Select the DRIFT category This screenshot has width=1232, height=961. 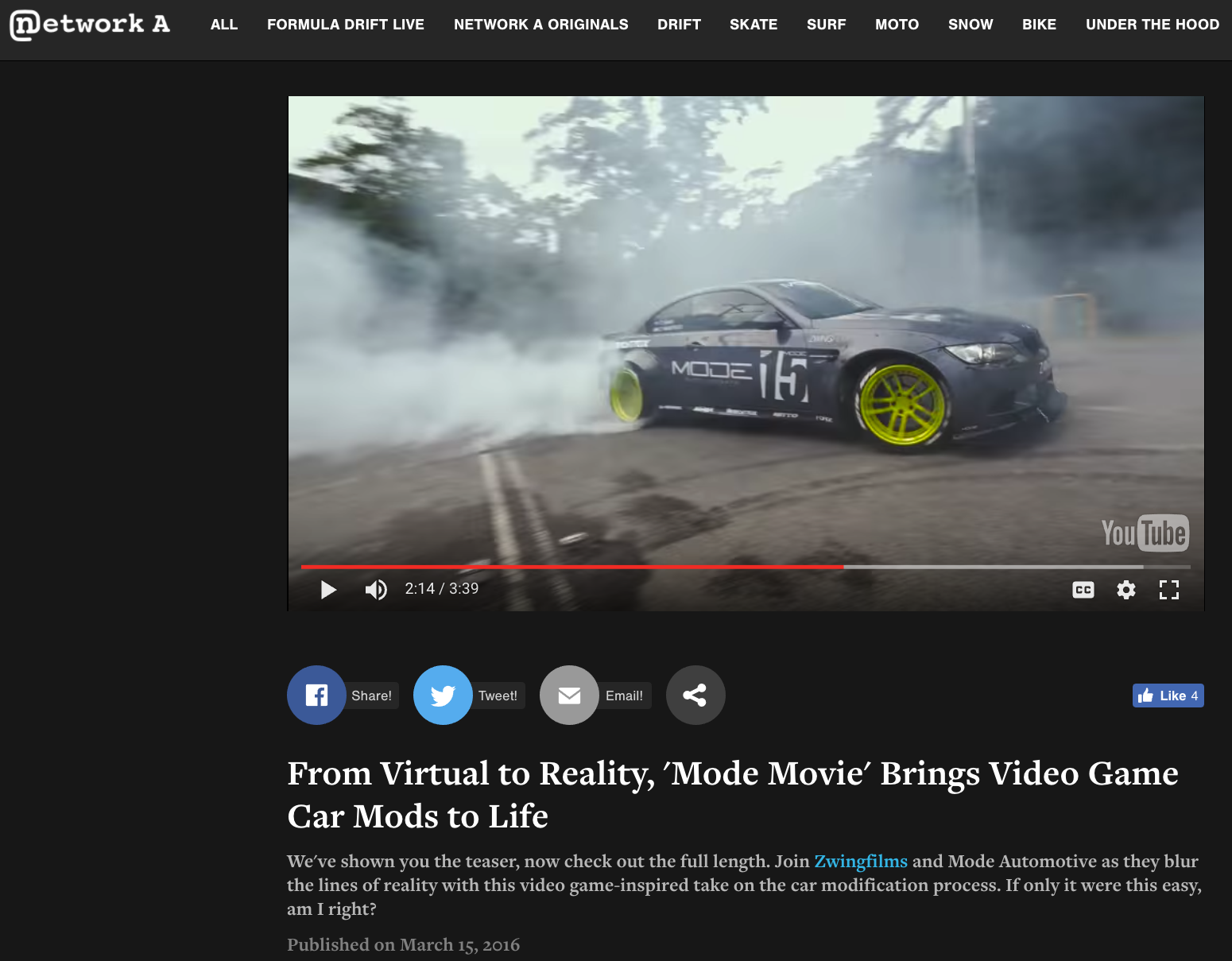click(679, 25)
